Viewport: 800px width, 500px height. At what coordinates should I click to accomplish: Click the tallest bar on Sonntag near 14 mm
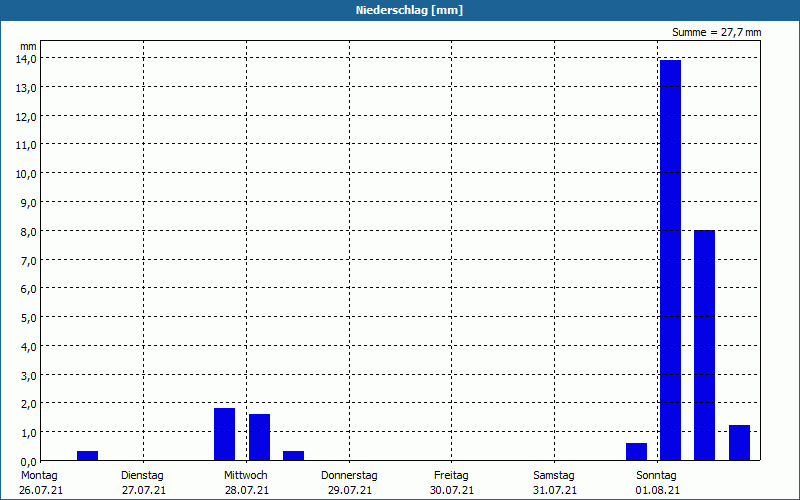(x=670, y=260)
